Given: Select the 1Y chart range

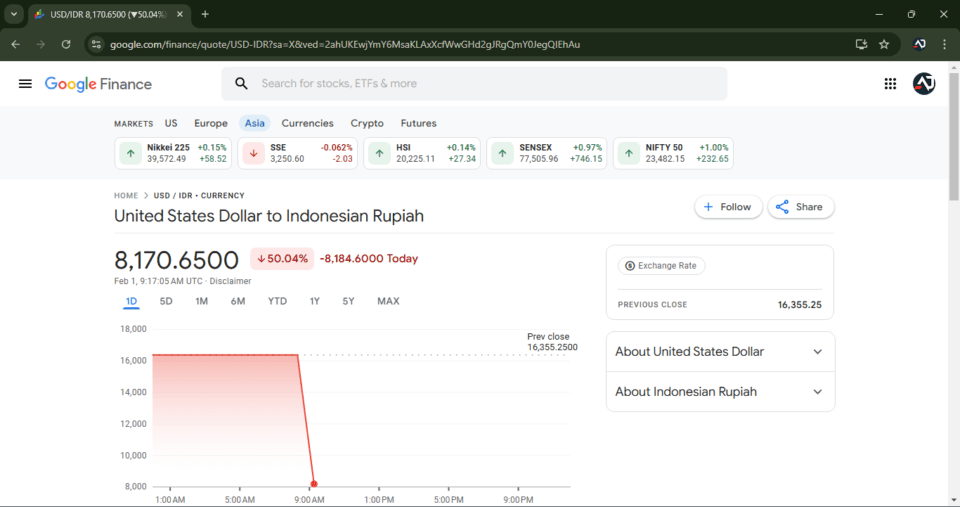Looking at the screenshot, I should coord(315,301).
